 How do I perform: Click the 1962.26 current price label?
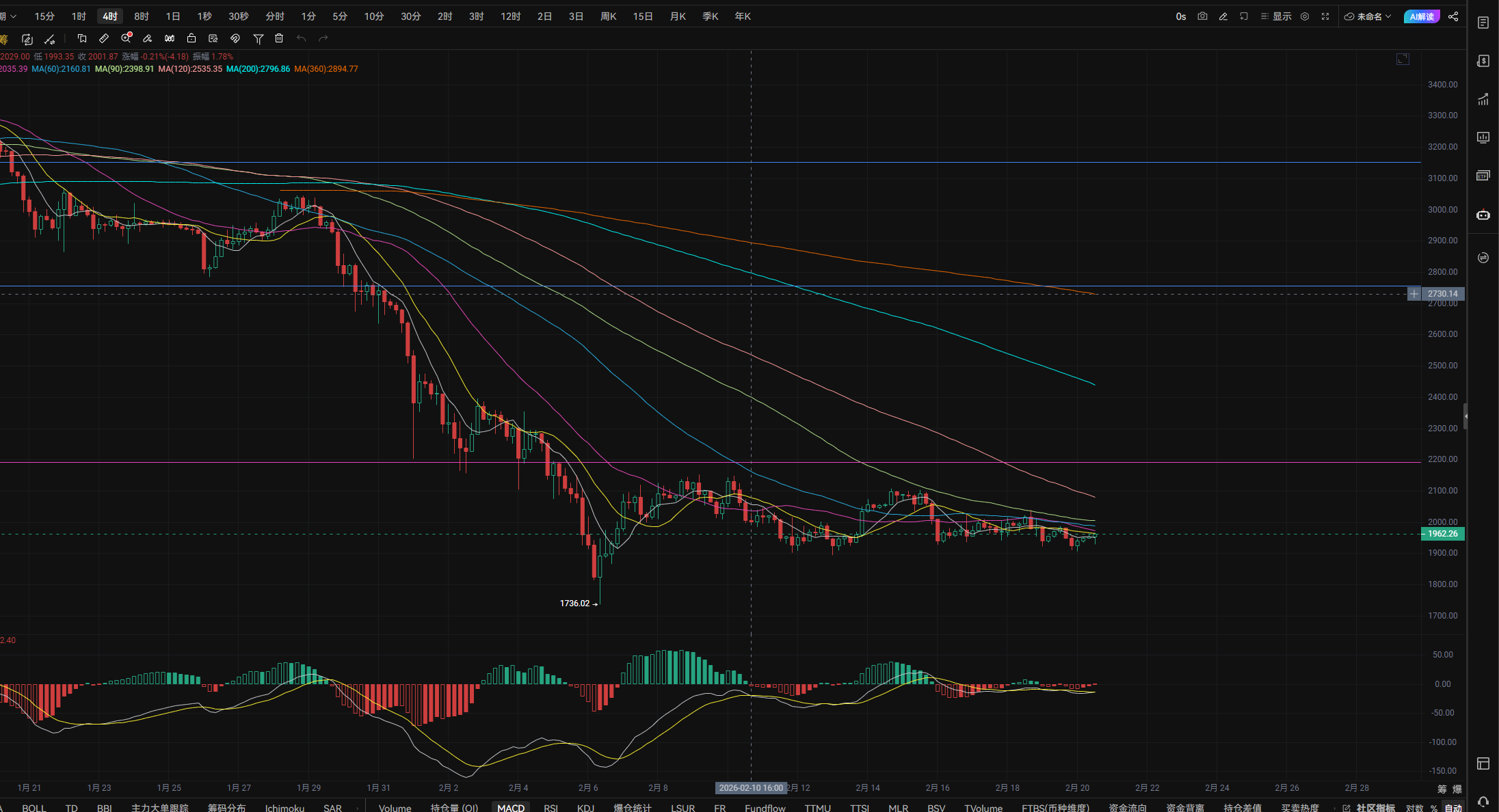pos(1442,534)
